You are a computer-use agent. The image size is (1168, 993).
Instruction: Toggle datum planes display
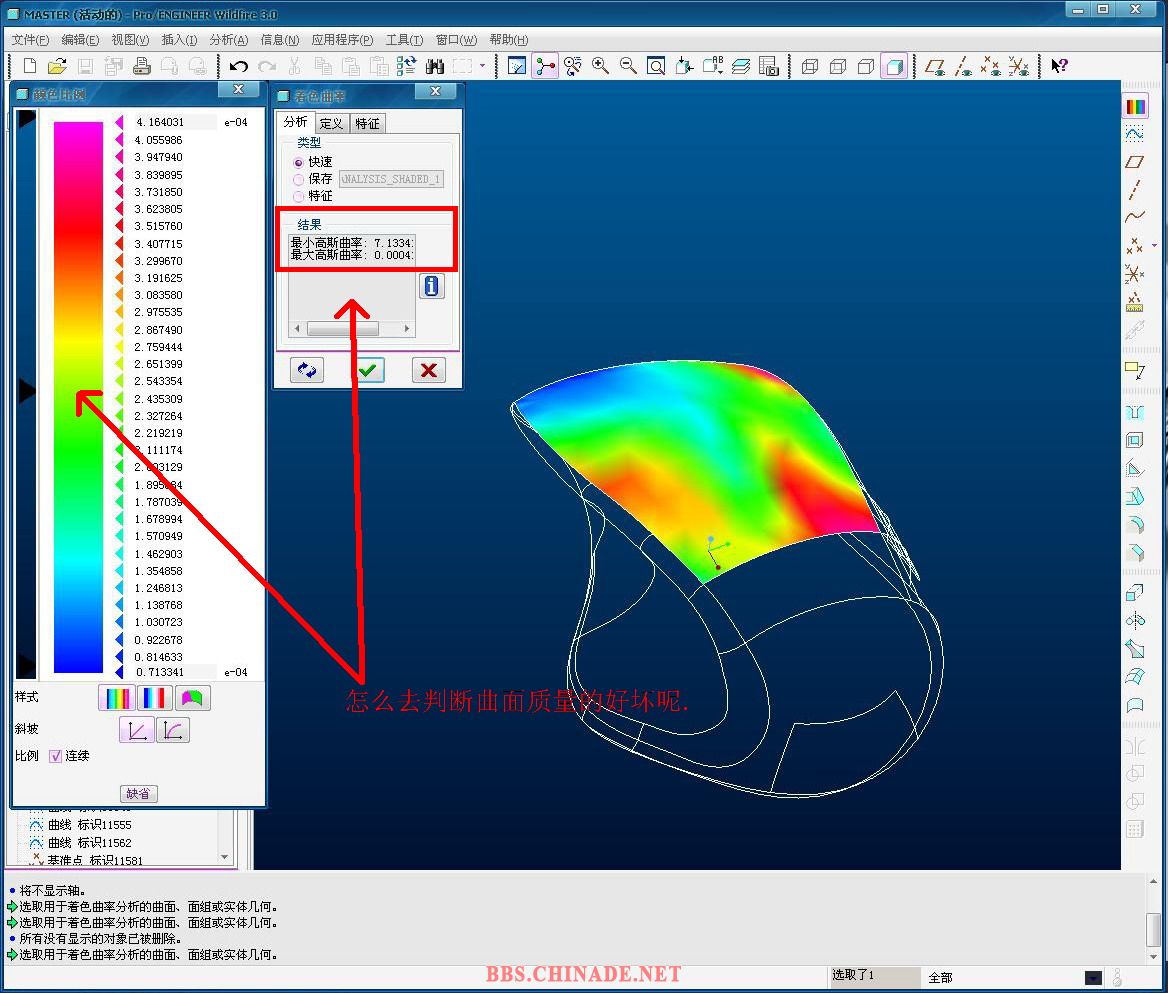(935, 66)
